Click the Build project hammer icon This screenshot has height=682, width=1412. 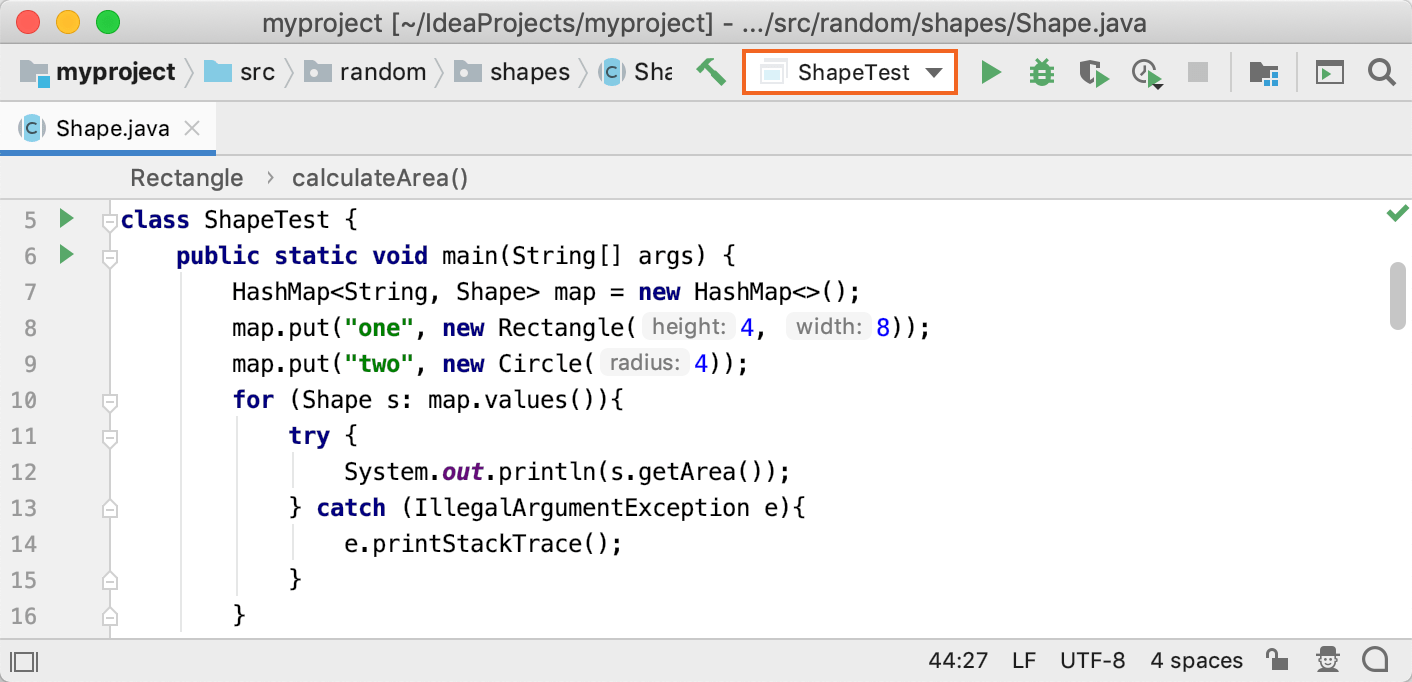tap(711, 72)
